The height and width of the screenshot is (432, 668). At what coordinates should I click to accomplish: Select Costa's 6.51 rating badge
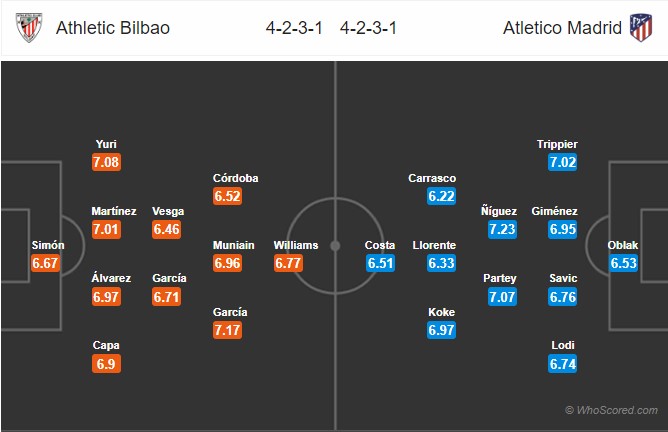[x=380, y=263]
